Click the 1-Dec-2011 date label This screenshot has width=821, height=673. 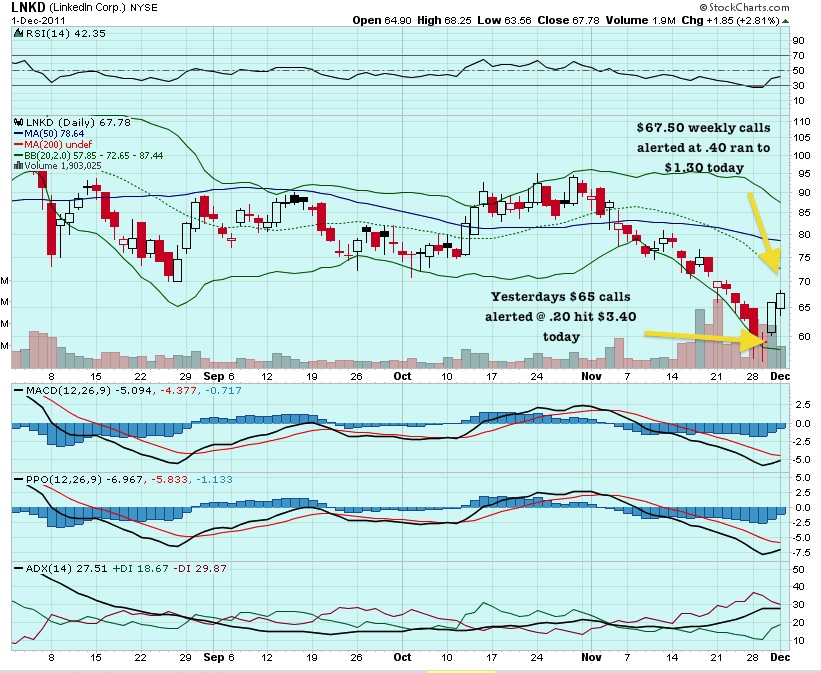point(37,21)
